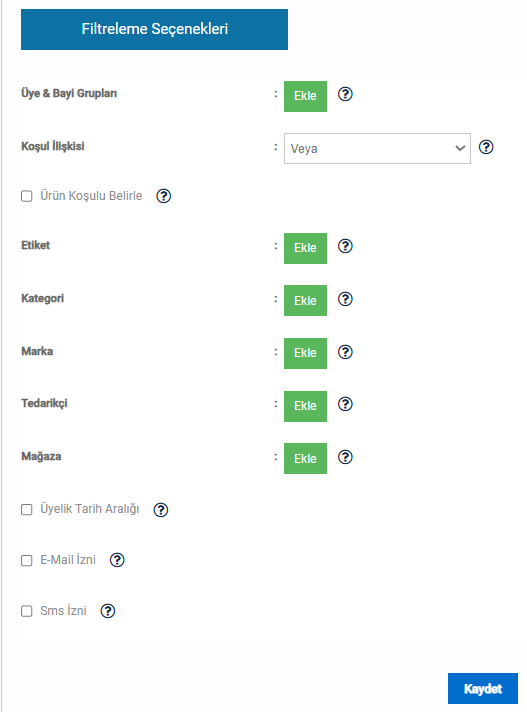
Task: Open help icon beside Mağaza
Action: pyautogui.click(x=345, y=457)
